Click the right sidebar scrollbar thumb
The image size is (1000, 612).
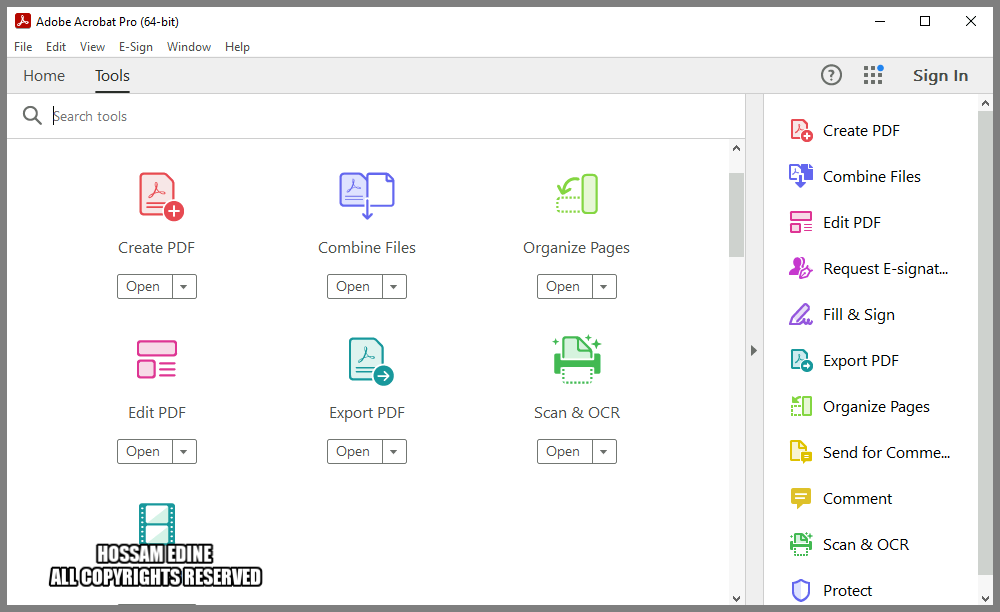click(x=985, y=343)
